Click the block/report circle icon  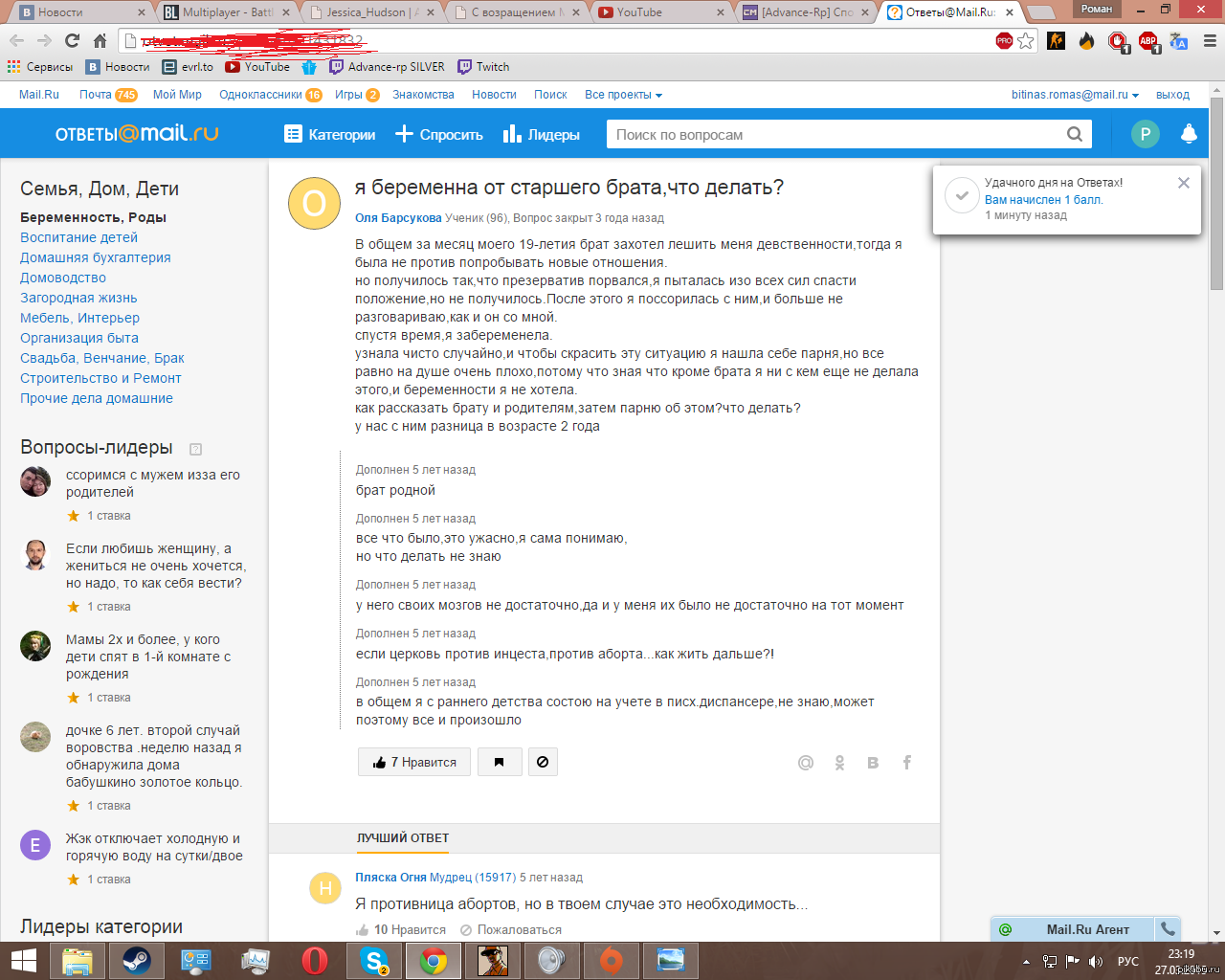[x=543, y=762]
